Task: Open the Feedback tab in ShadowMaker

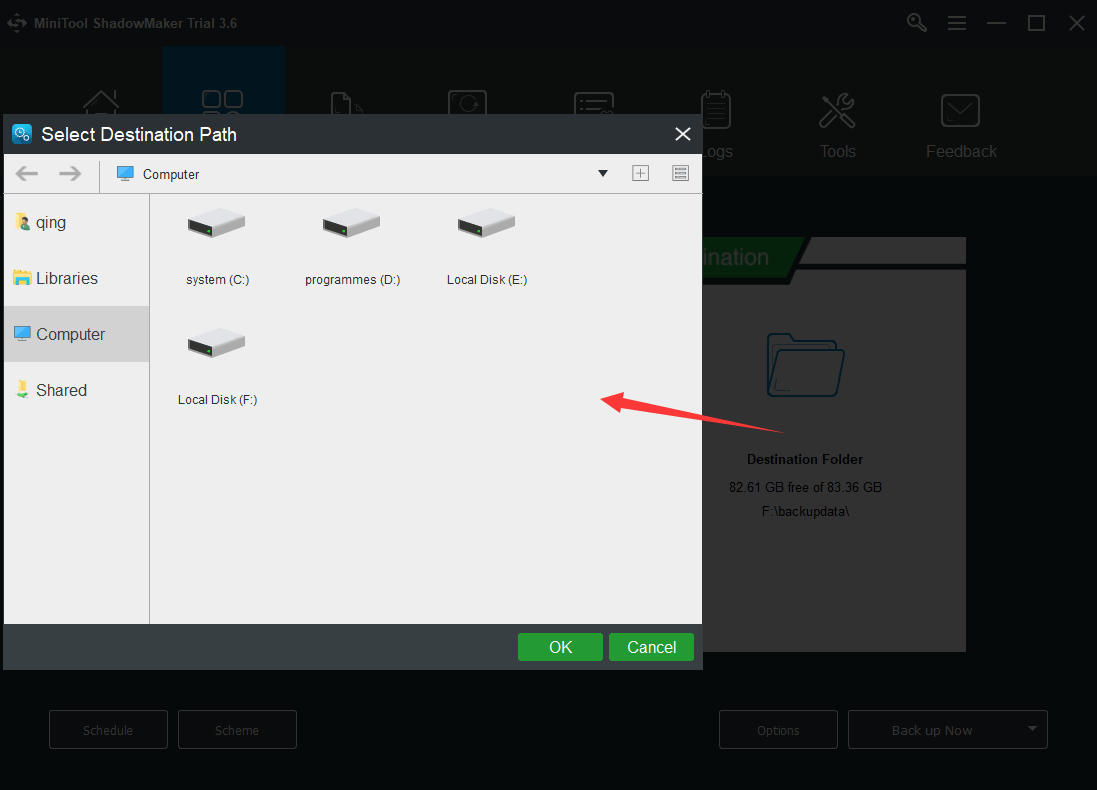Action: pos(961,126)
